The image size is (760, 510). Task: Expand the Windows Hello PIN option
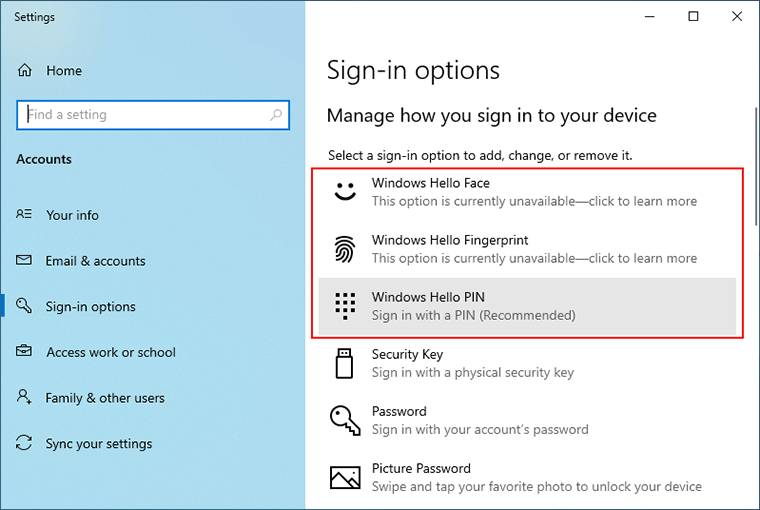[x=527, y=306]
